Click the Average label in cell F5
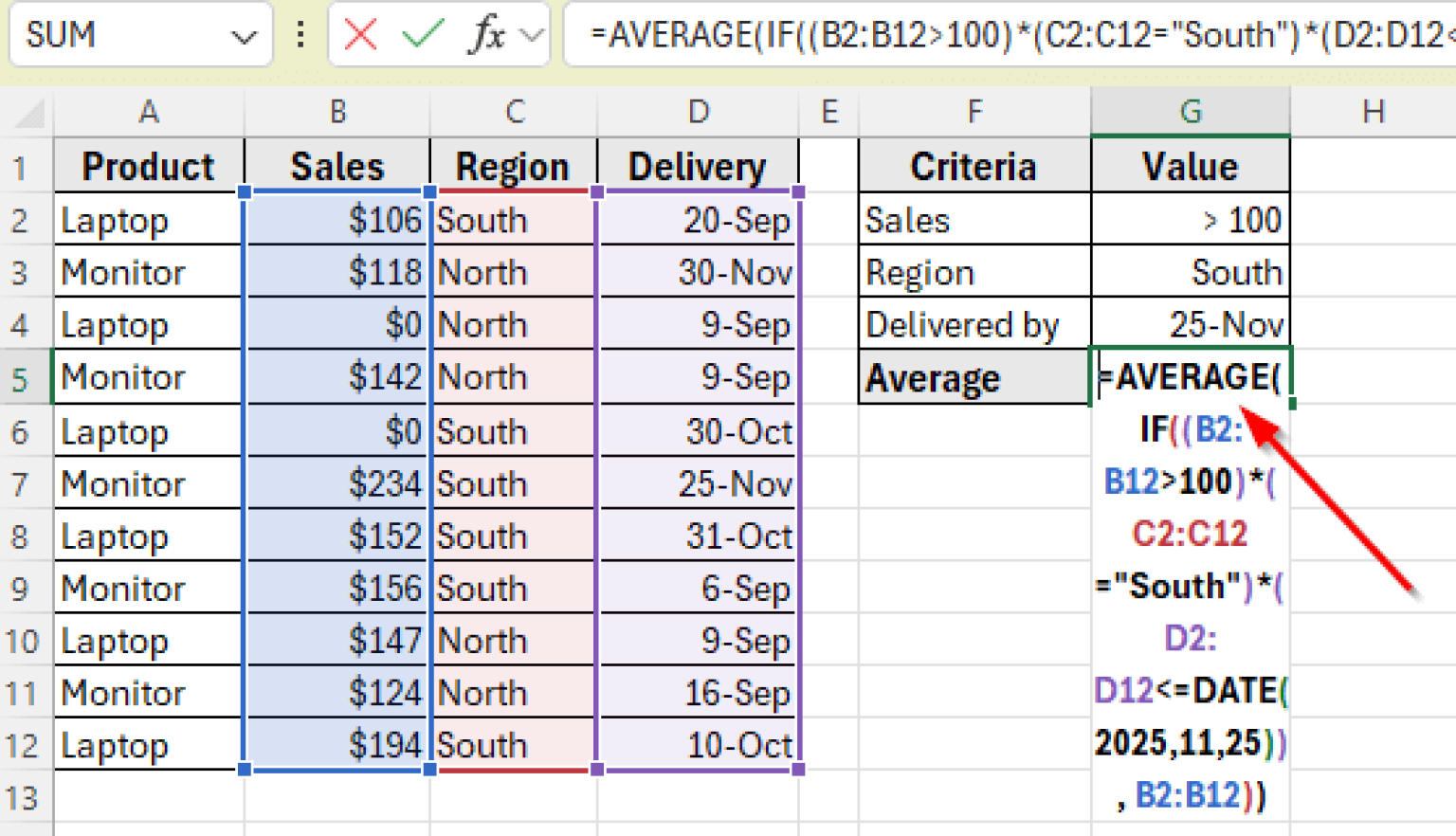The image size is (1456, 836). (974, 376)
